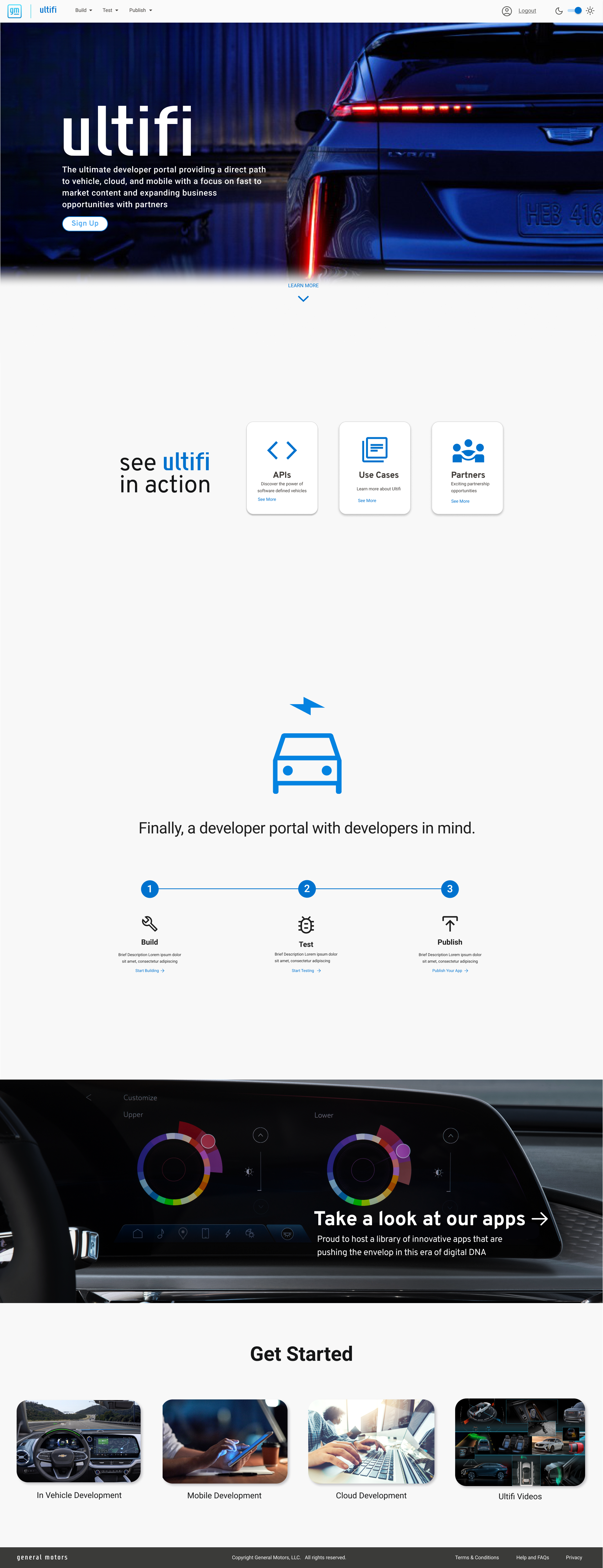
Task: Select step 2 circle marker
Action: pos(307,889)
